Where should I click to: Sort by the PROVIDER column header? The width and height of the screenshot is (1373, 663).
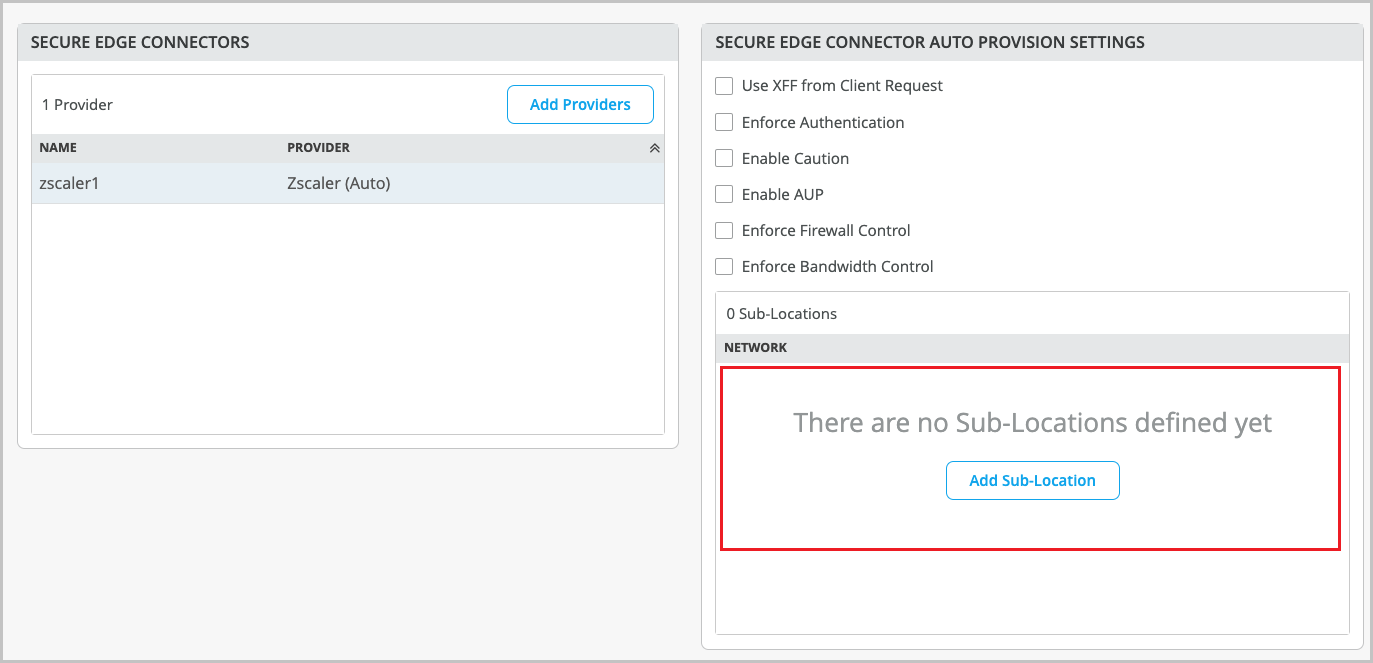coord(318,148)
